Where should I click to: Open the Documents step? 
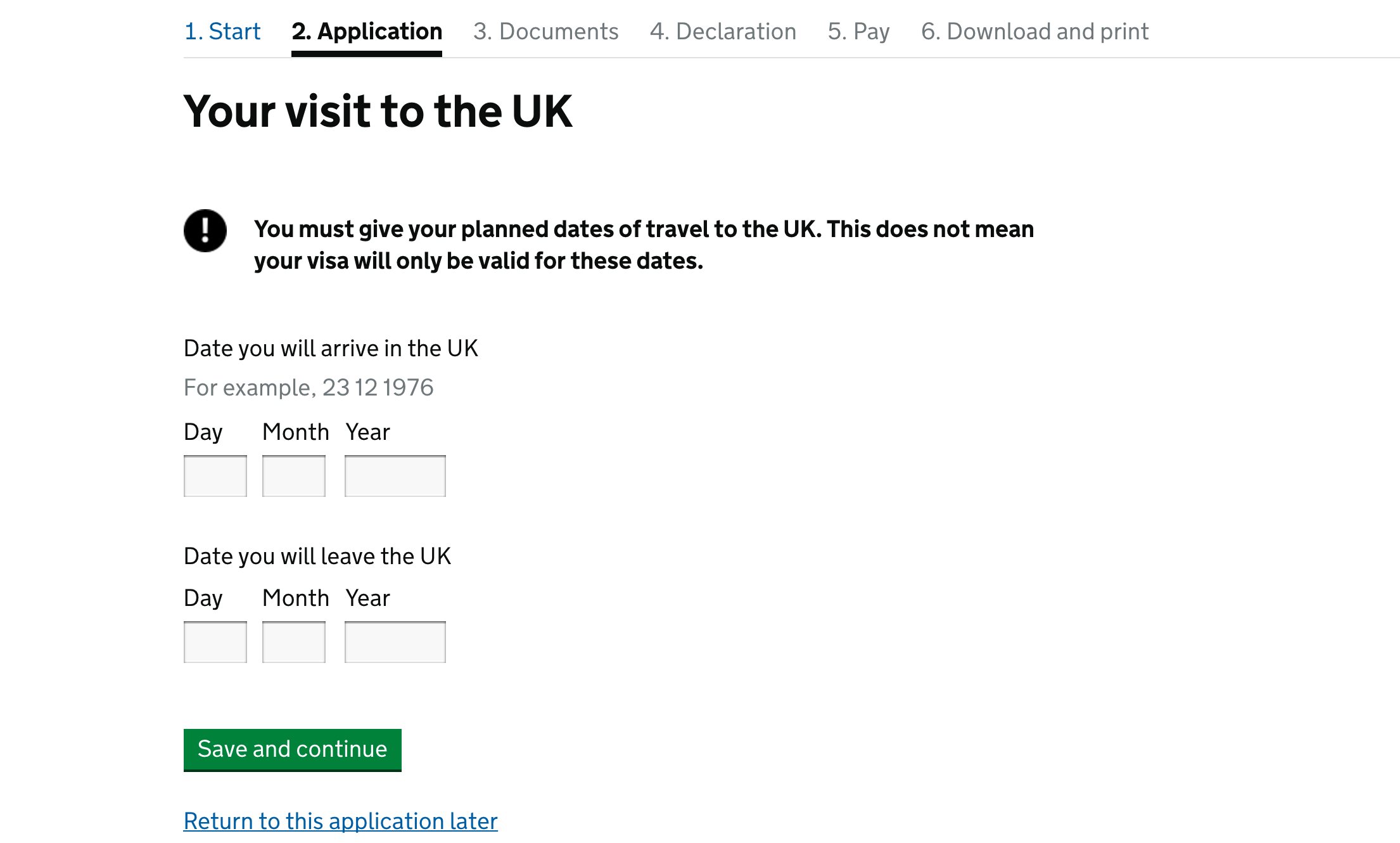546,31
